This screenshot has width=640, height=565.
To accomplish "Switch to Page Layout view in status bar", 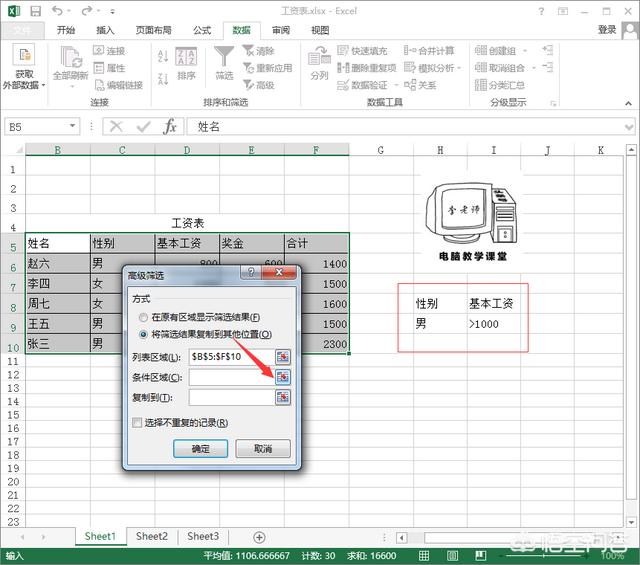I will pyautogui.click(x=452, y=556).
